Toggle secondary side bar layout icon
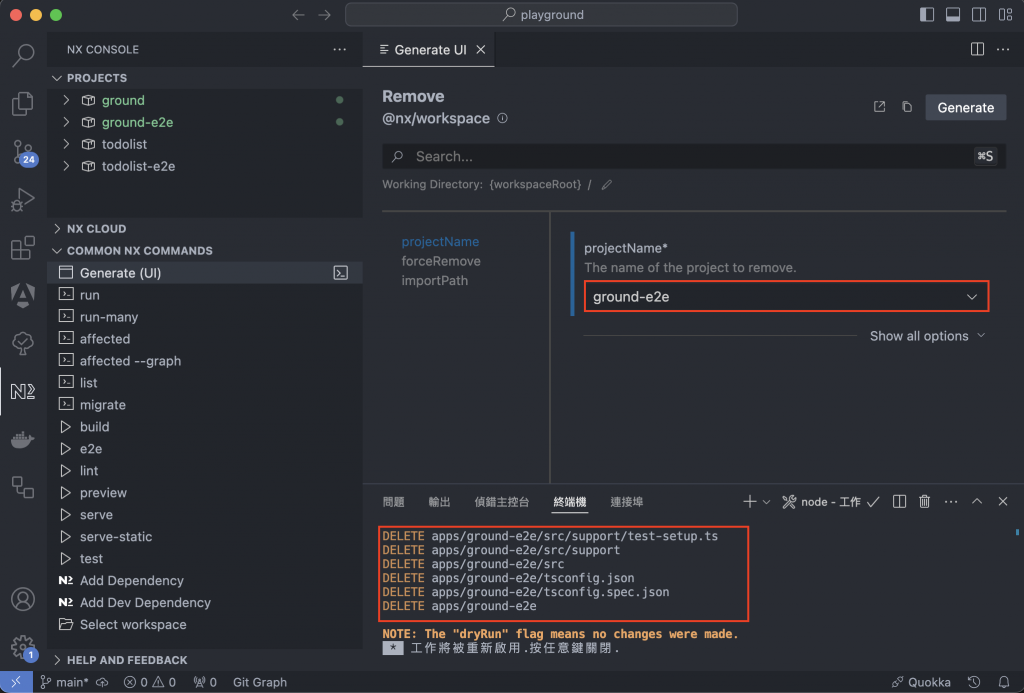 pos(979,14)
